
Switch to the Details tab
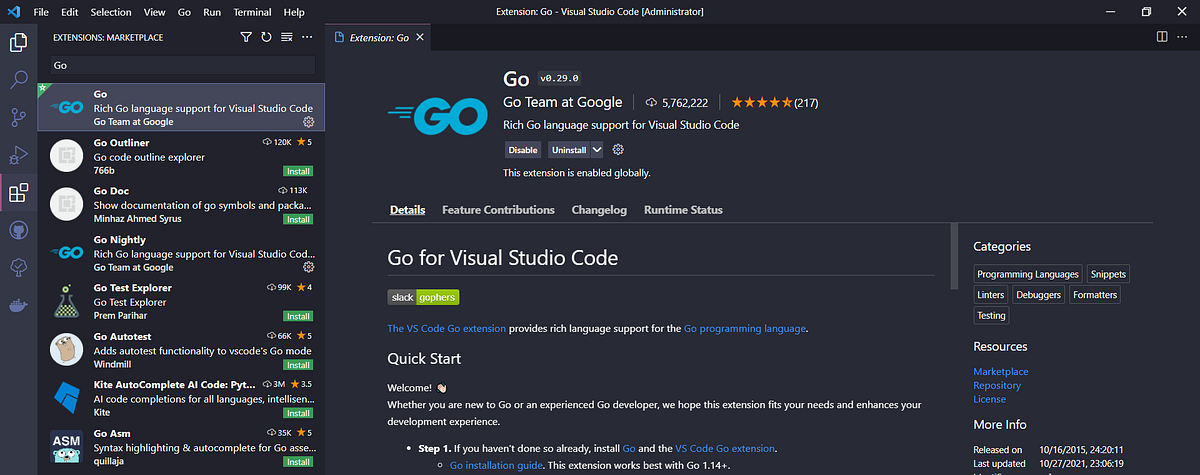click(407, 210)
